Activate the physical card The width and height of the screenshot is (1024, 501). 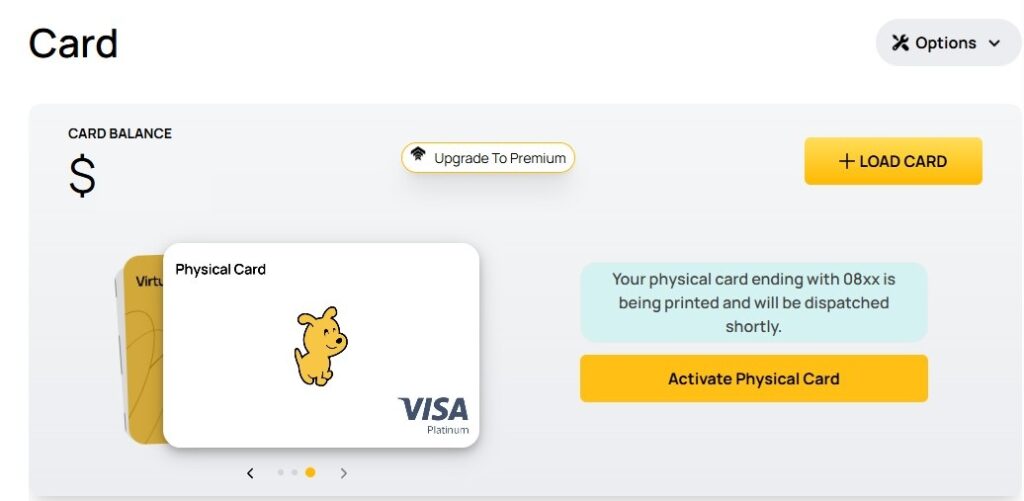click(x=753, y=379)
